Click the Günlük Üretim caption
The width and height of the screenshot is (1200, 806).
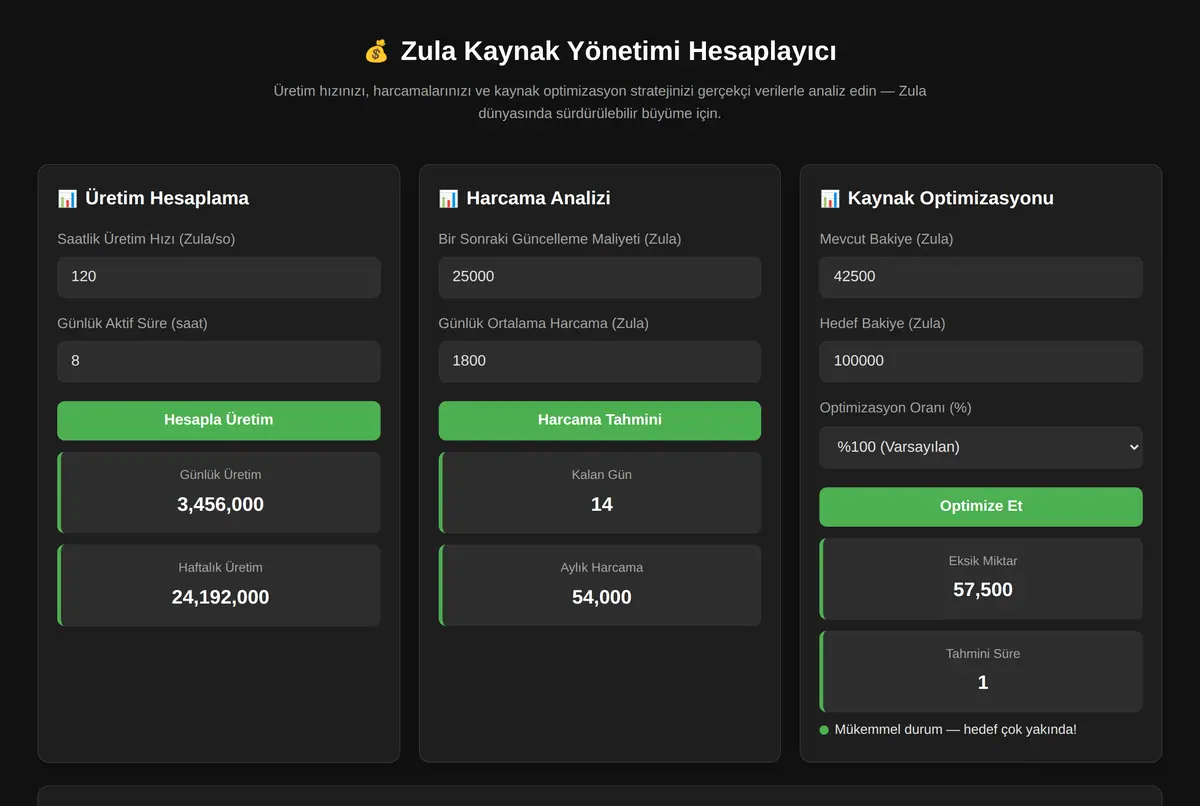pyautogui.click(x=220, y=475)
